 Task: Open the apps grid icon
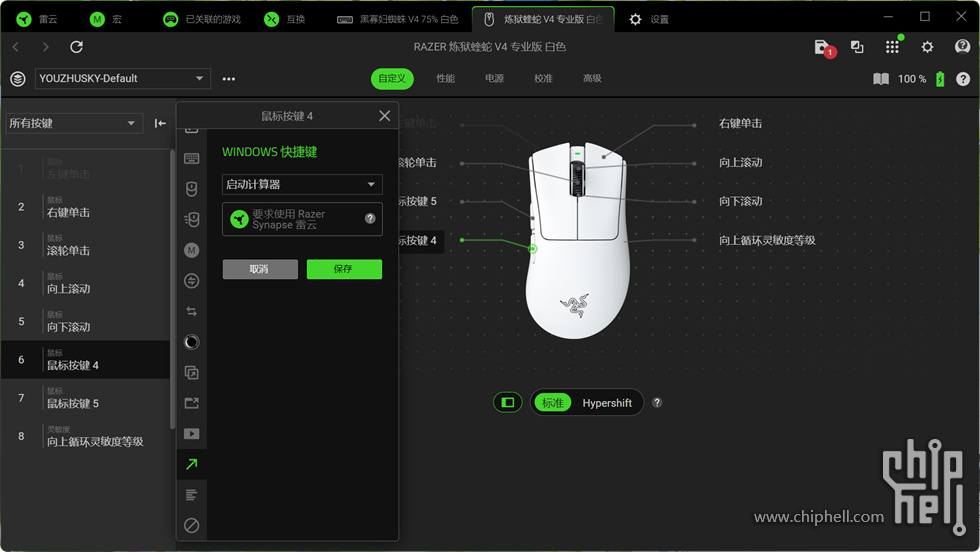coord(892,47)
